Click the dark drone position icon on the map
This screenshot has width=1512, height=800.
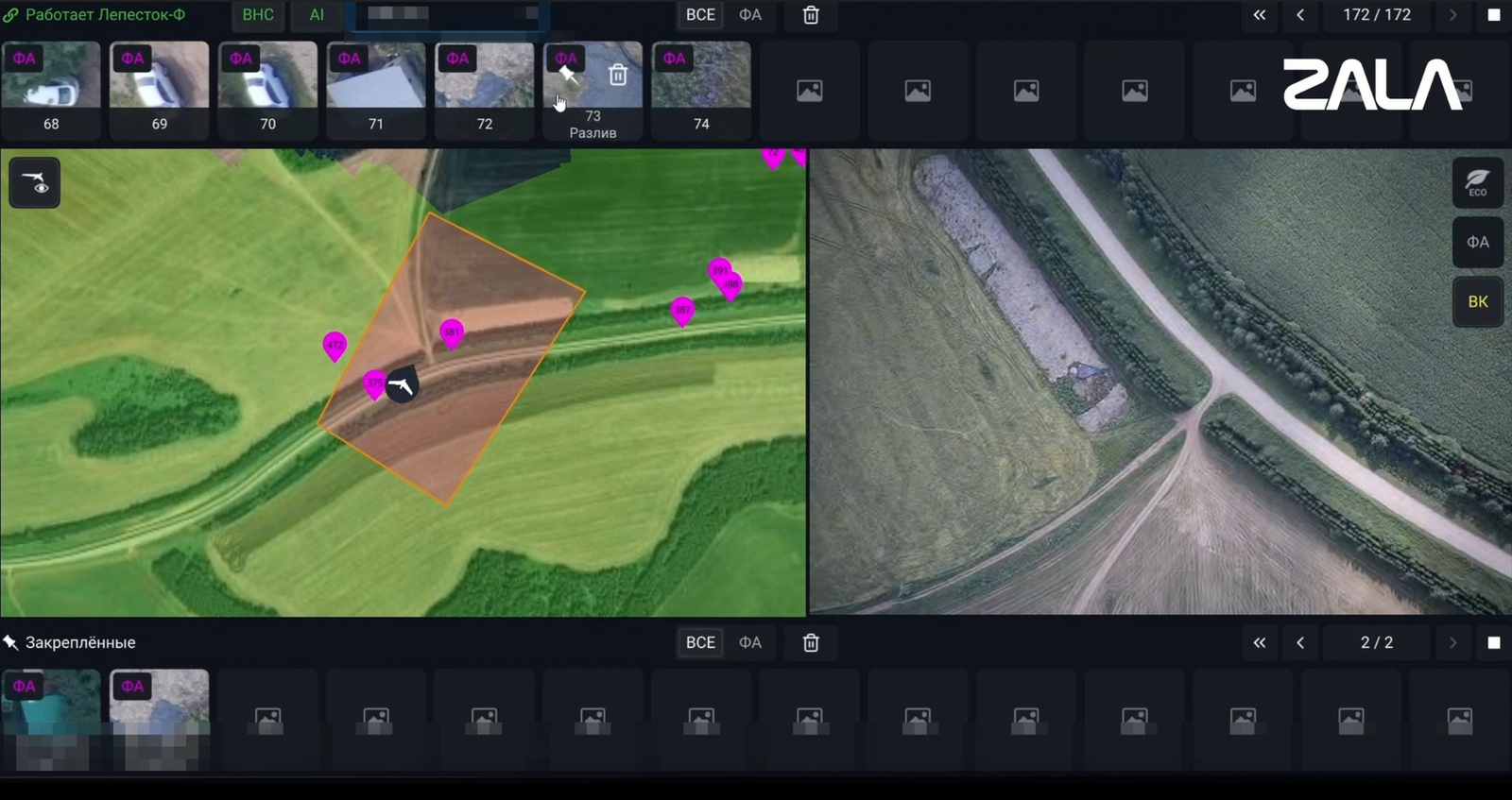click(x=404, y=384)
